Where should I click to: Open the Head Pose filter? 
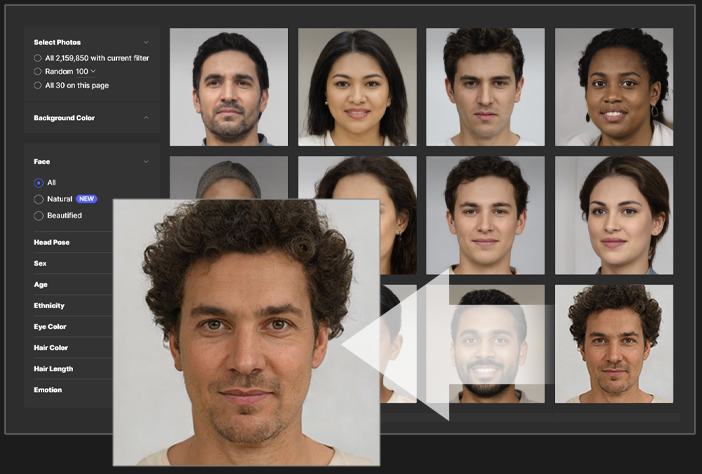pyautogui.click(x=52, y=242)
